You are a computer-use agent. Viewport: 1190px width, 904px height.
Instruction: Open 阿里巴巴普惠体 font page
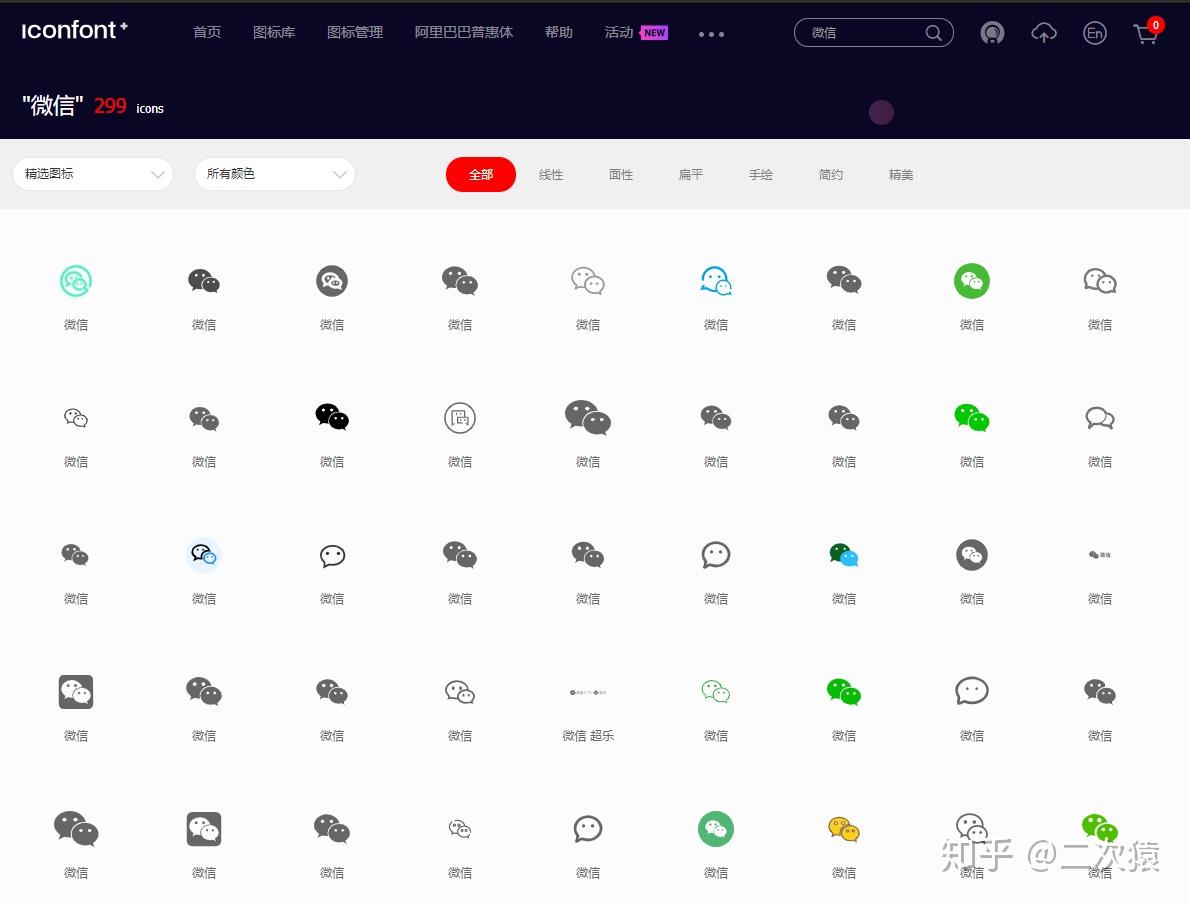(464, 32)
